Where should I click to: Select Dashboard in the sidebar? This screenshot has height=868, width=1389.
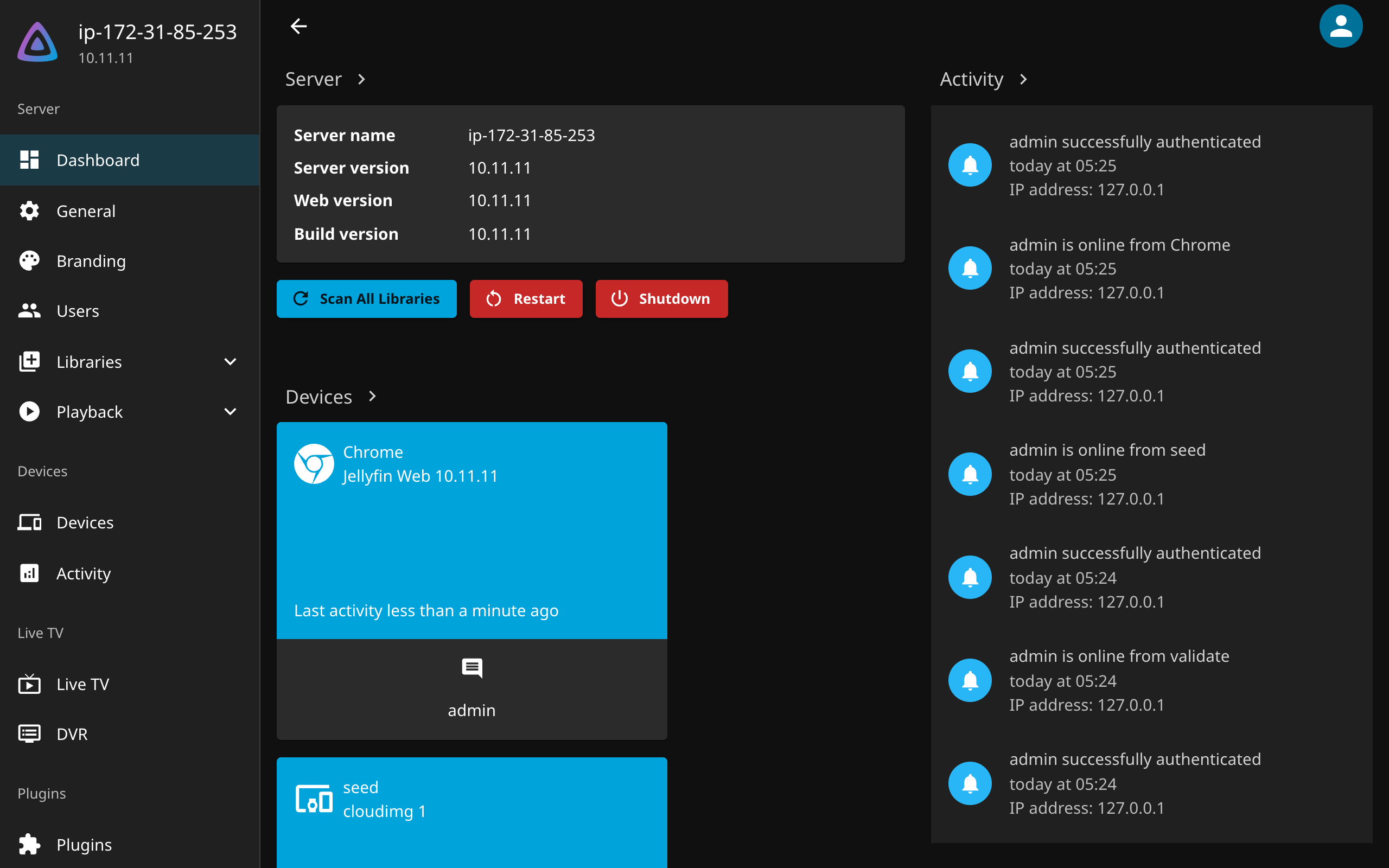tap(130, 159)
